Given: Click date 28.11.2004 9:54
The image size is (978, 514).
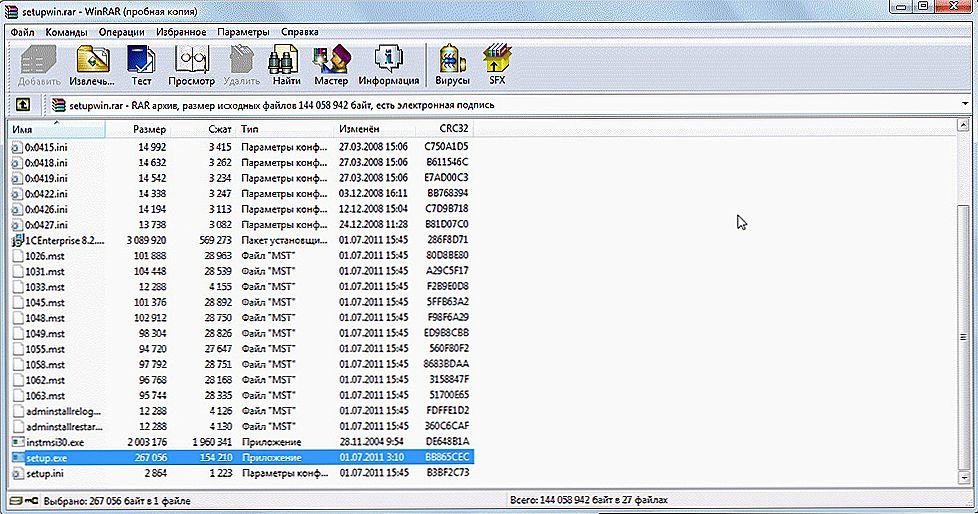Looking at the screenshot, I should point(371,442).
